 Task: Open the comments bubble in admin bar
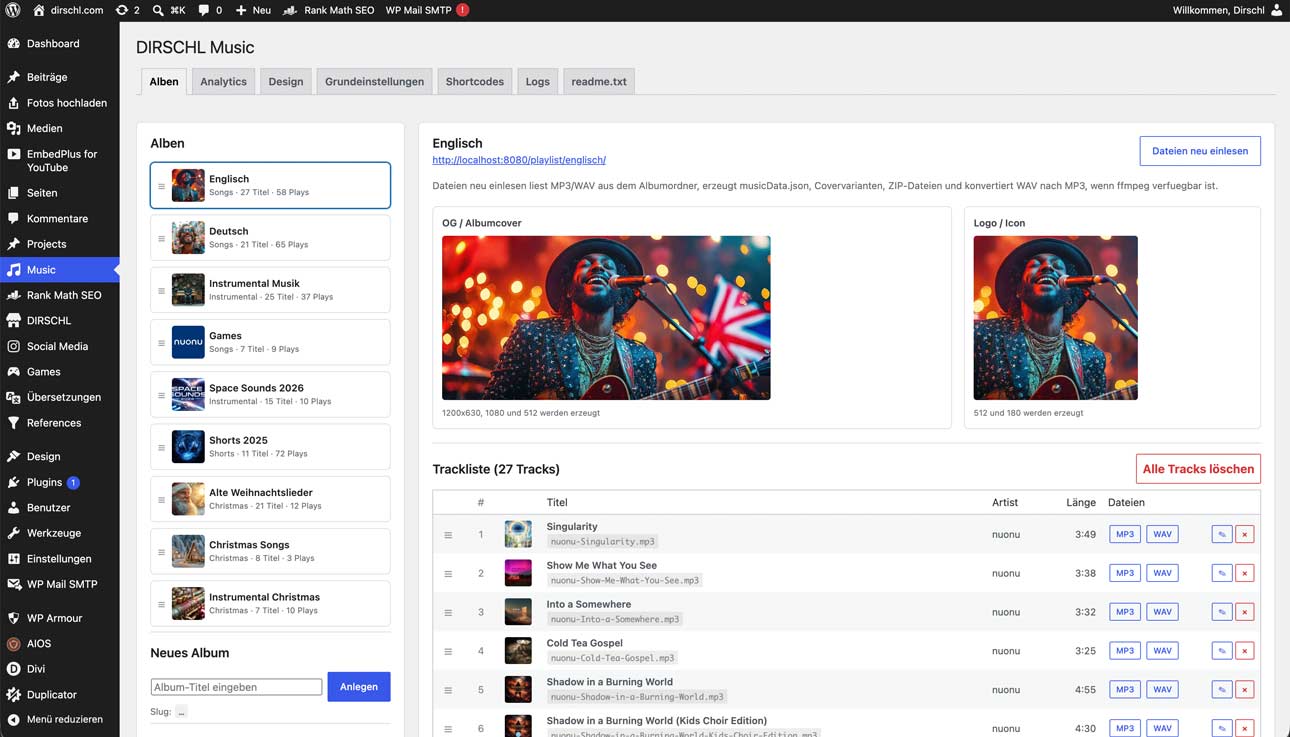[x=204, y=10]
